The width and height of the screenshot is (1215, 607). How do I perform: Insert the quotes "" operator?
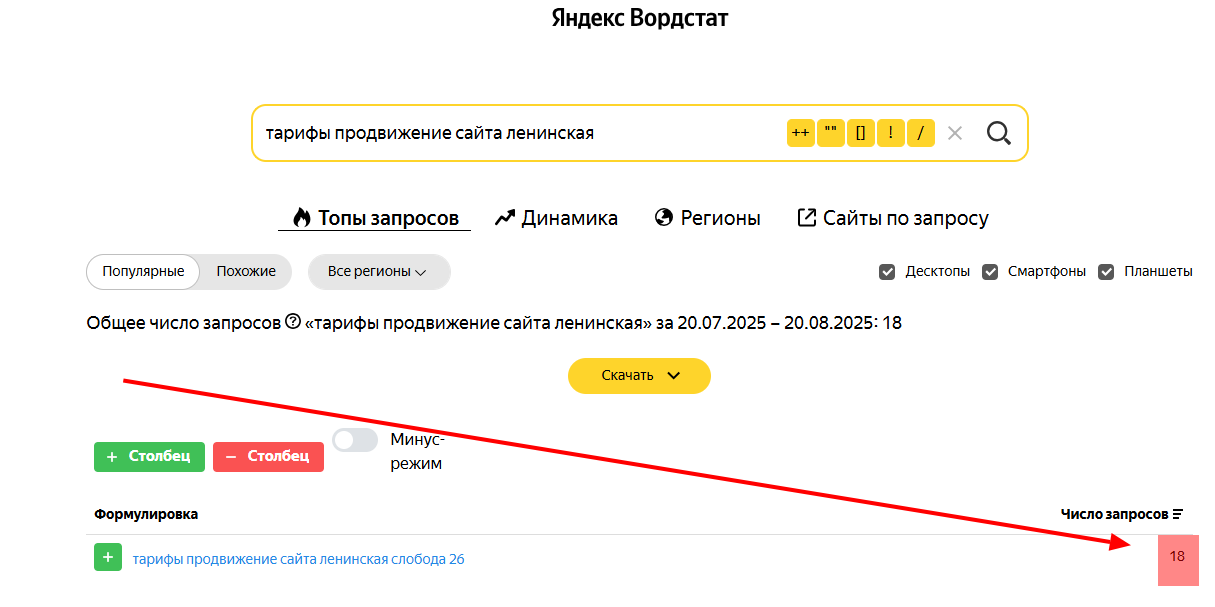pyautogui.click(x=831, y=133)
